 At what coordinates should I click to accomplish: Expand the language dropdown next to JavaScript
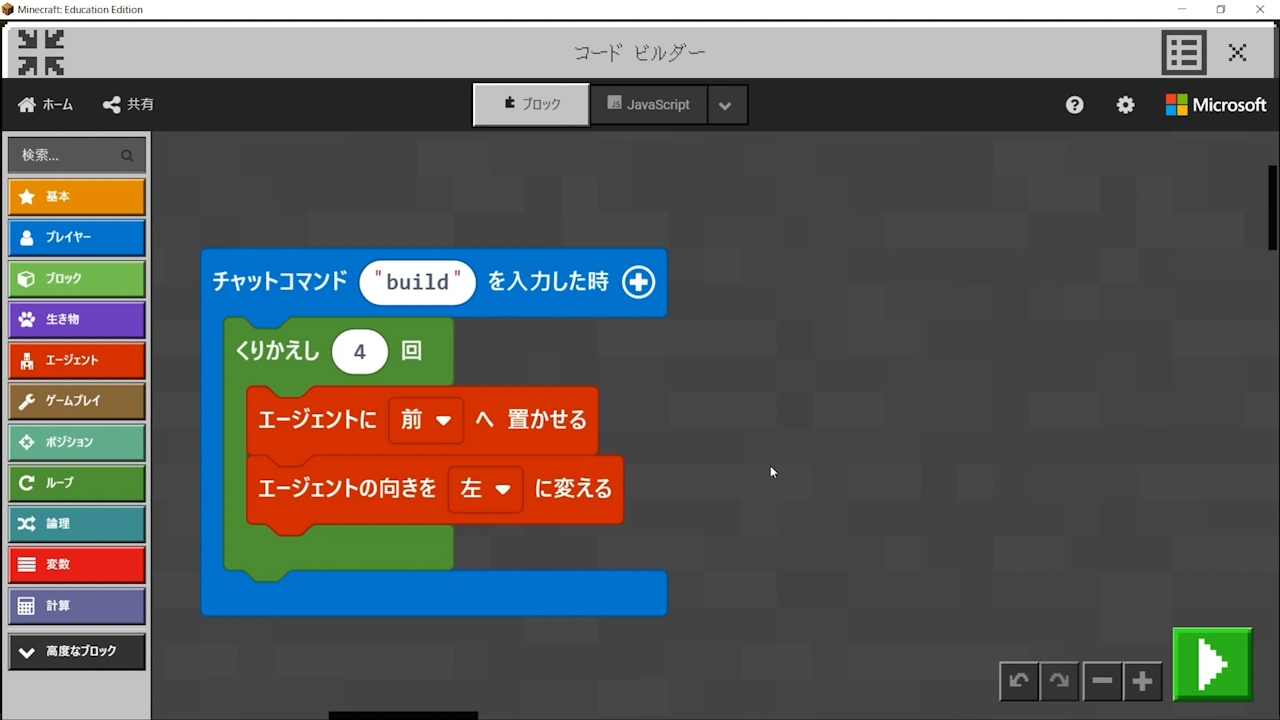[727, 105]
